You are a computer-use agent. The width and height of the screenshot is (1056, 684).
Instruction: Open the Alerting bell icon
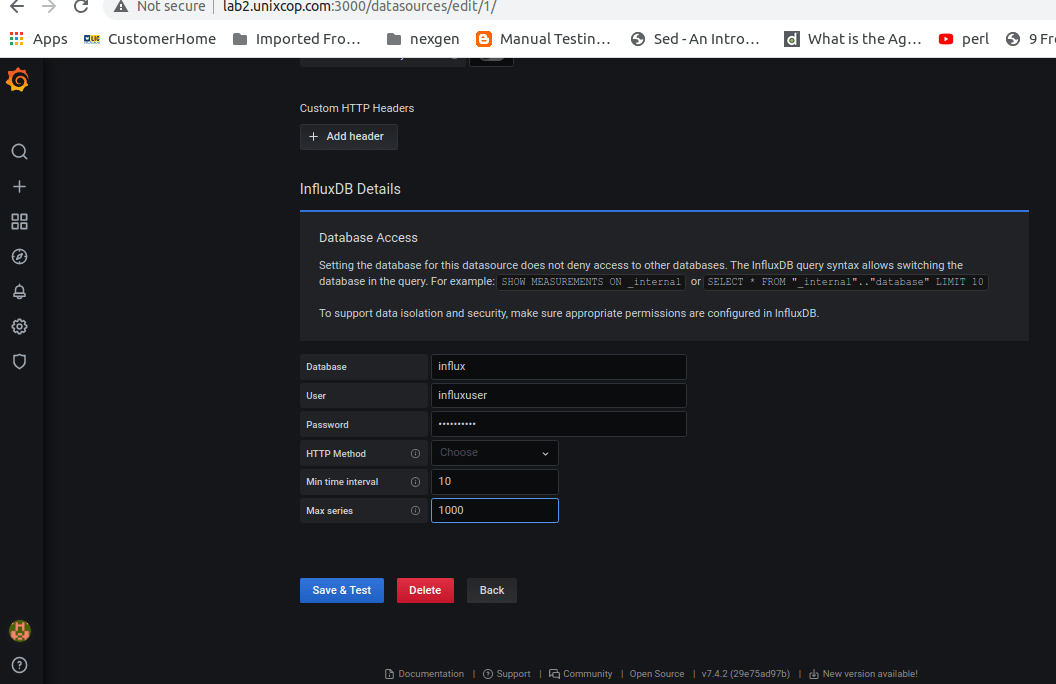coord(20,292)
